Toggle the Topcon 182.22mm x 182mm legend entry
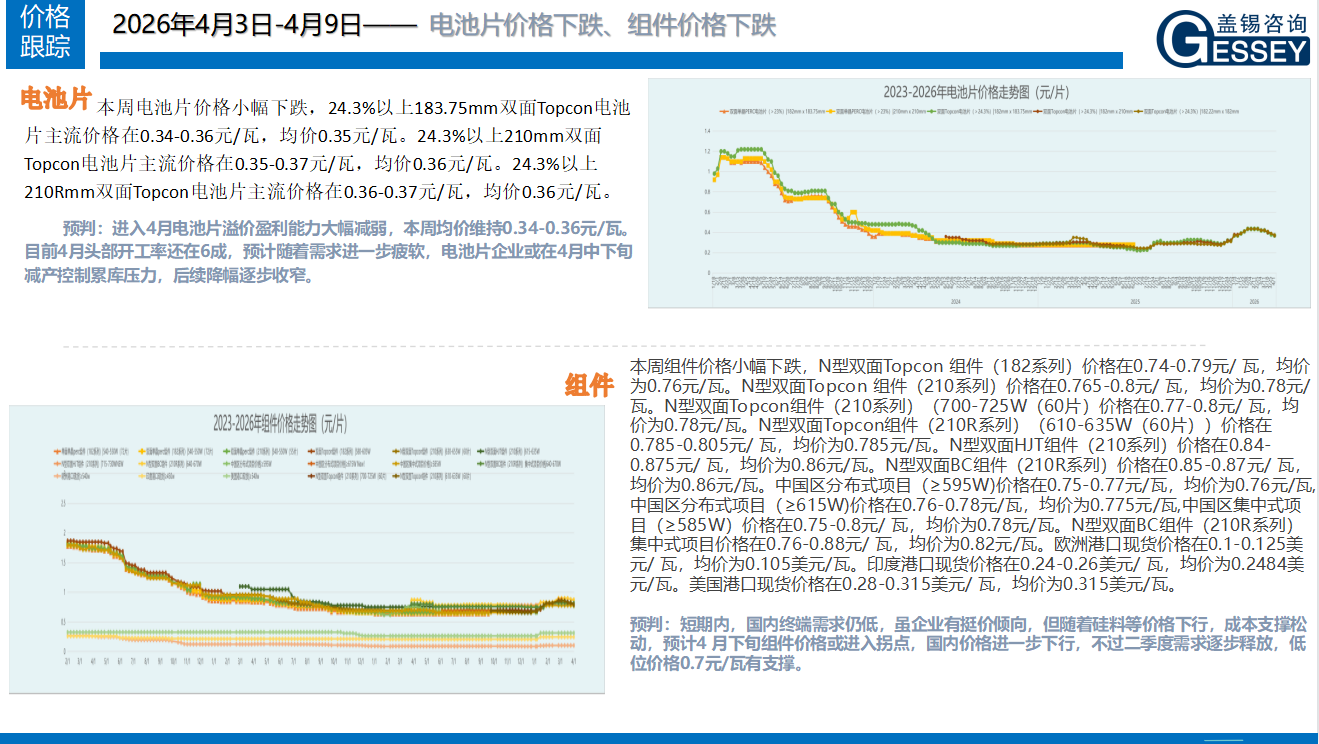Viewport: 1319px width, 744px height. tap(1190, 113)
